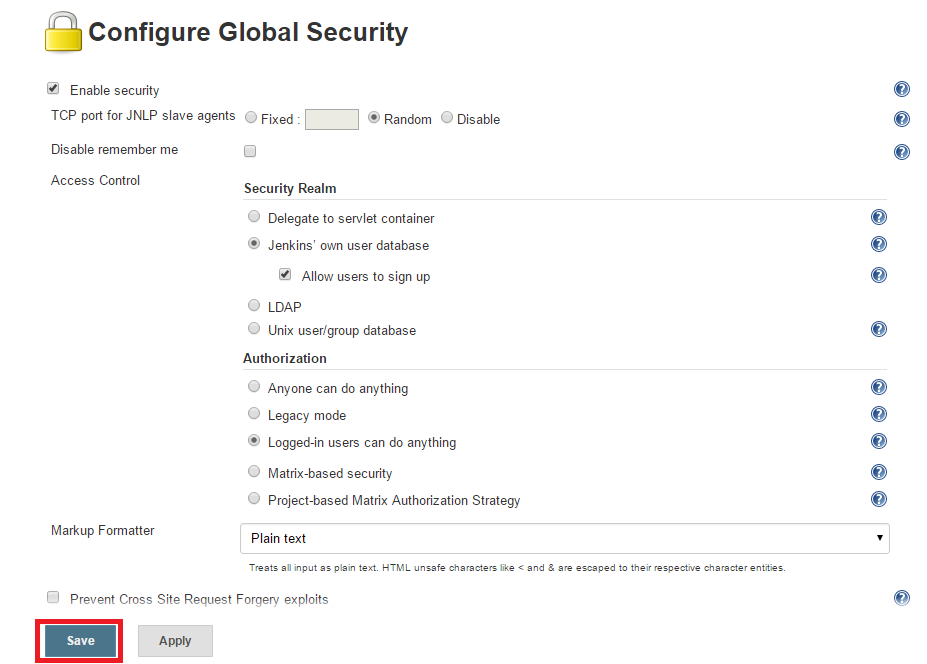Screen dimensions: 927x664
Task: Click the Save button
Action: pyautogui.click(x=80, y=640)
